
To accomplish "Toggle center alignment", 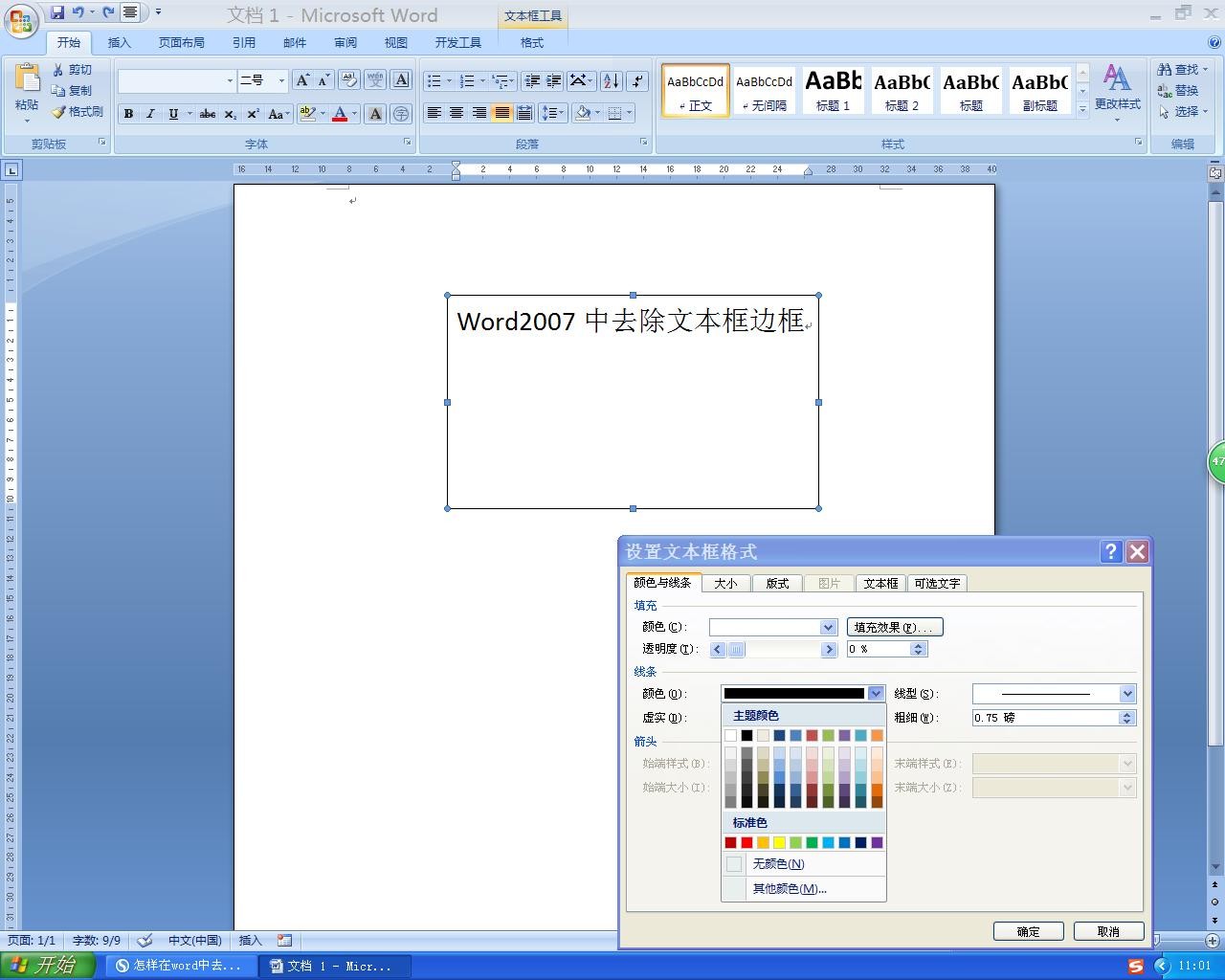I will pyautogui.click(x=457, y=113).
